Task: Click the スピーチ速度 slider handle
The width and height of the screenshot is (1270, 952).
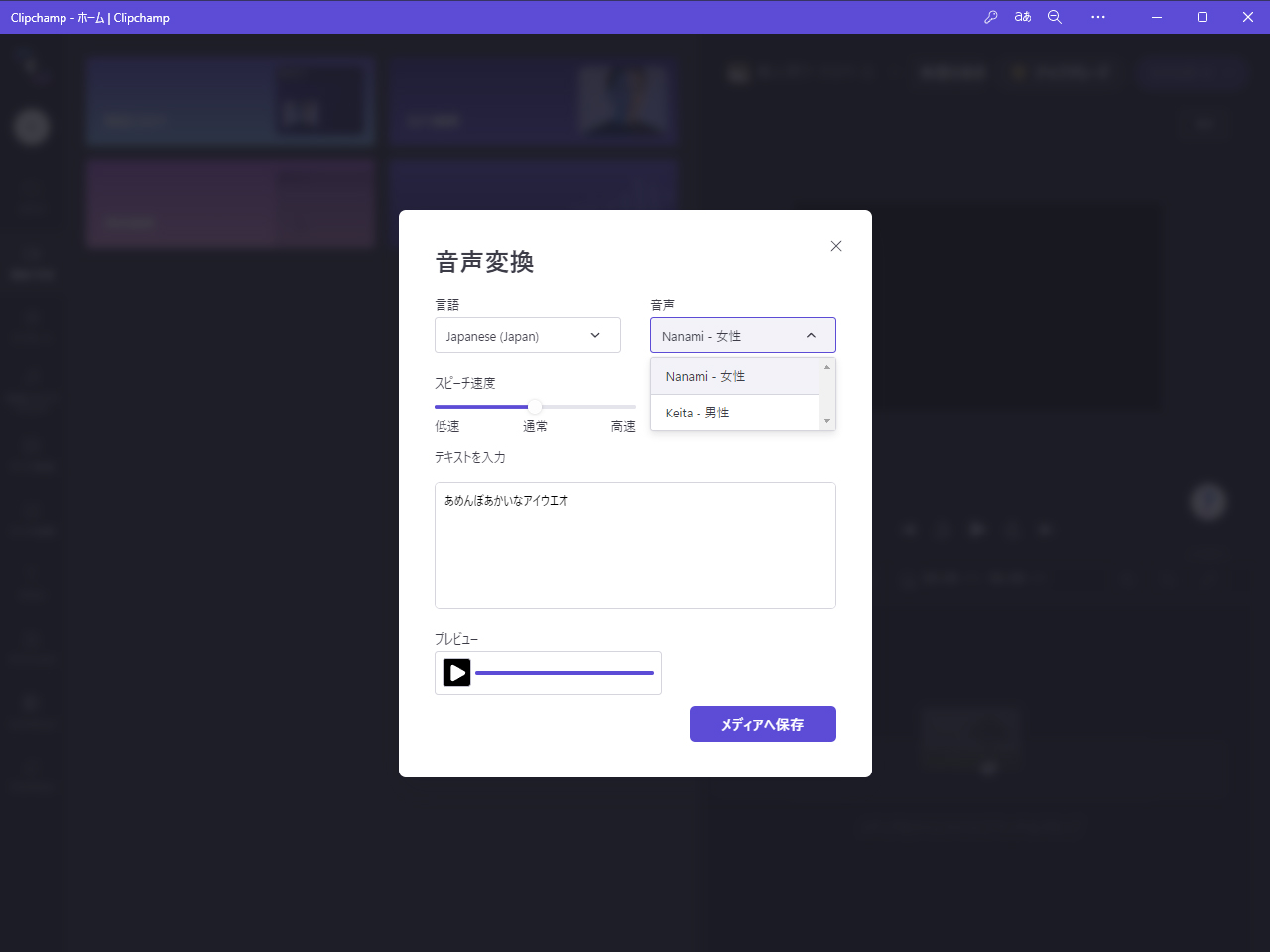Action: 535,407
